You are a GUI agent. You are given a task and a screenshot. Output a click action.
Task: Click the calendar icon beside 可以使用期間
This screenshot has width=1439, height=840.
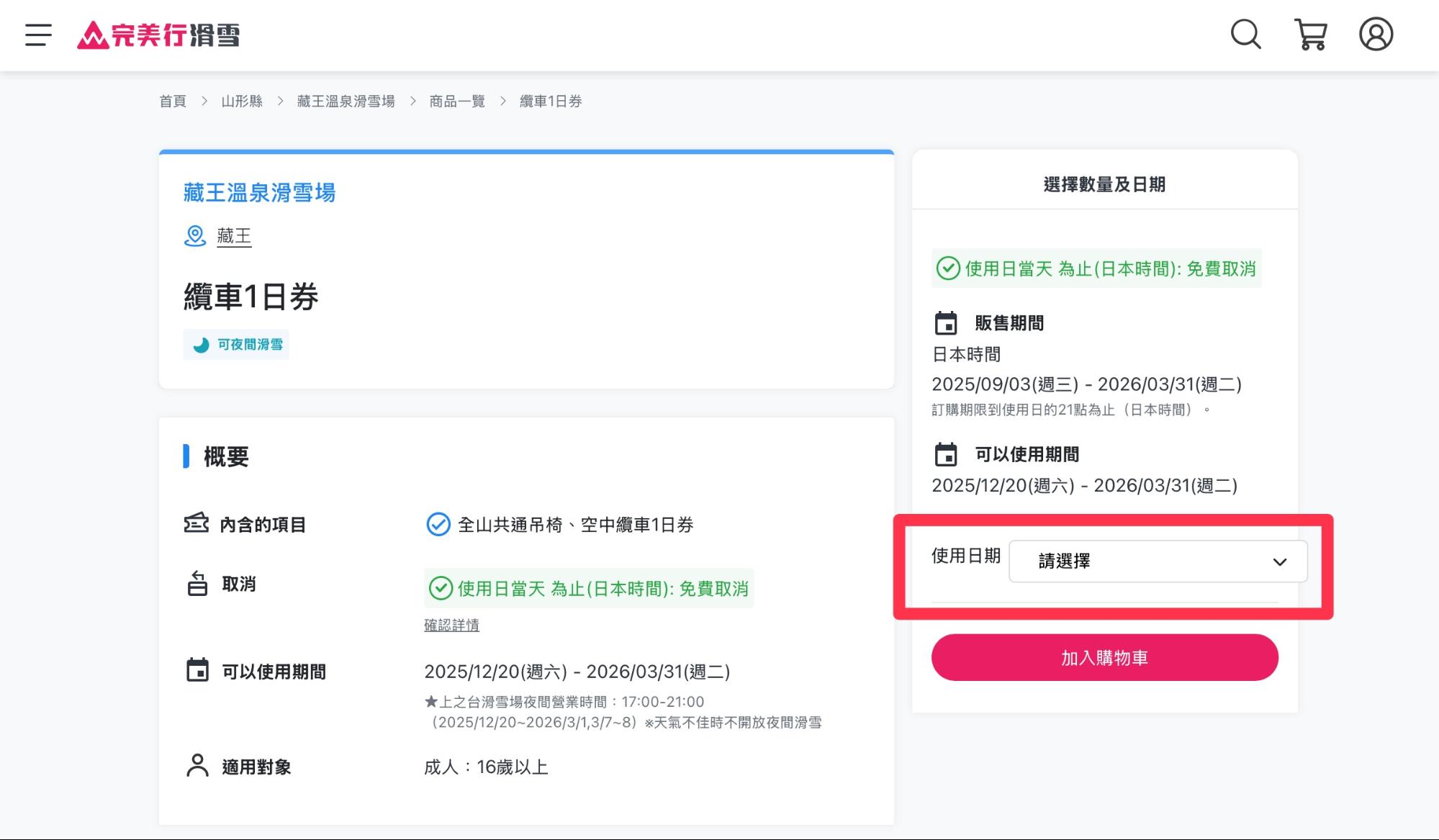pyautogui.click(x=196, y=670)
